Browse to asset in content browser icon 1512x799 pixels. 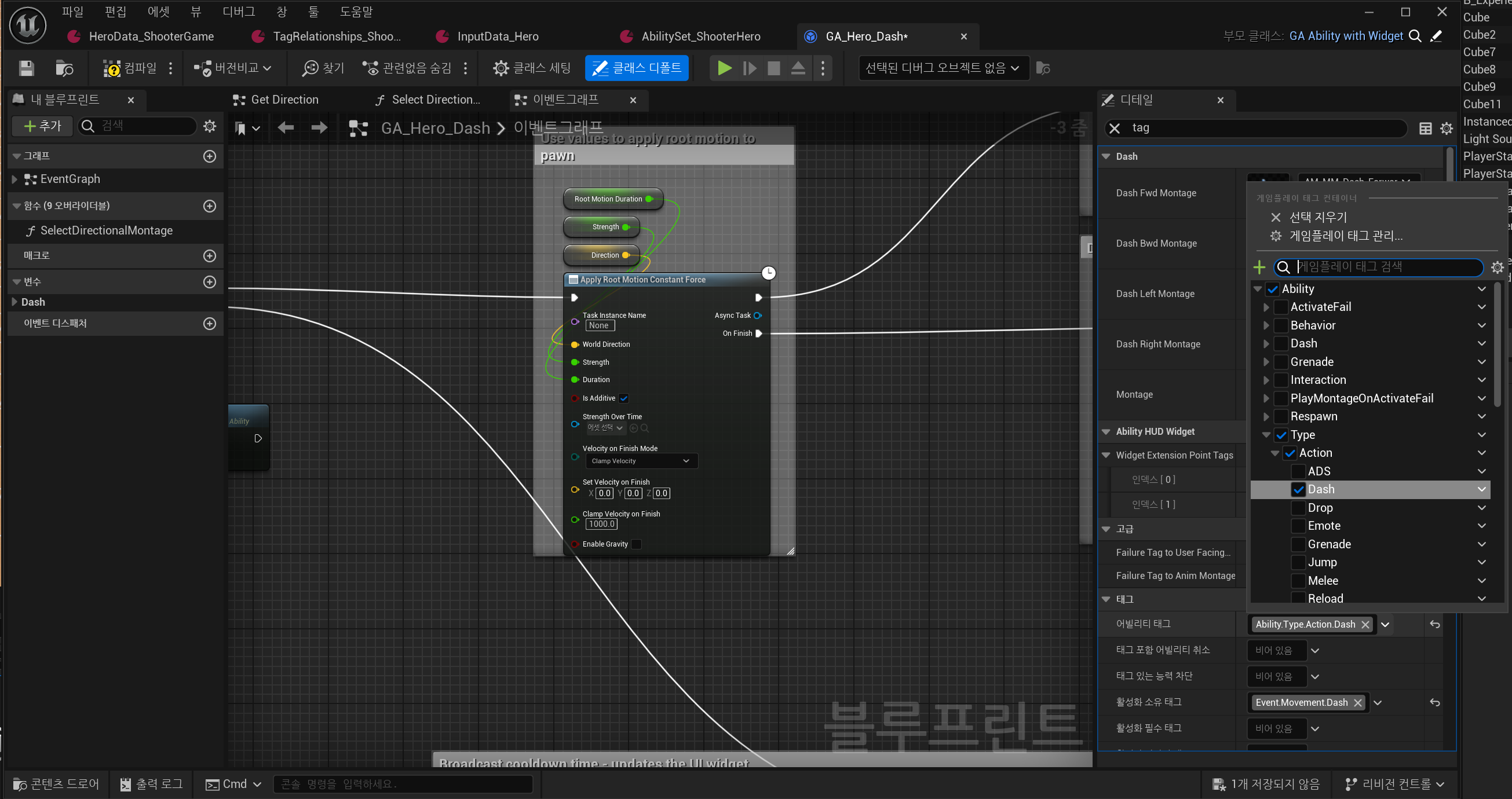(x=64, y=68)
